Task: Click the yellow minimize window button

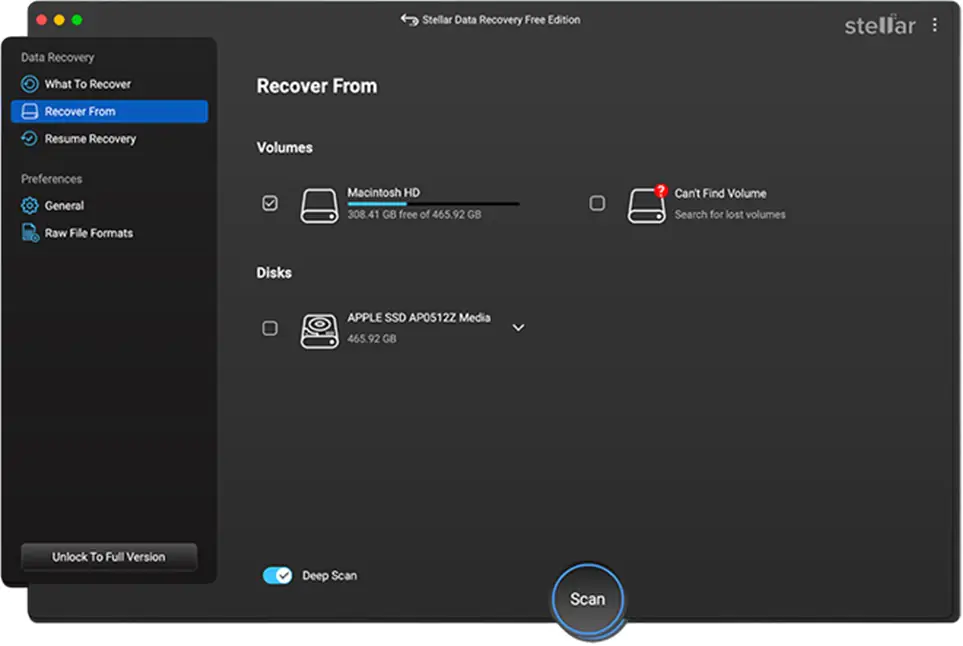Action: click(x=59, y=20)
